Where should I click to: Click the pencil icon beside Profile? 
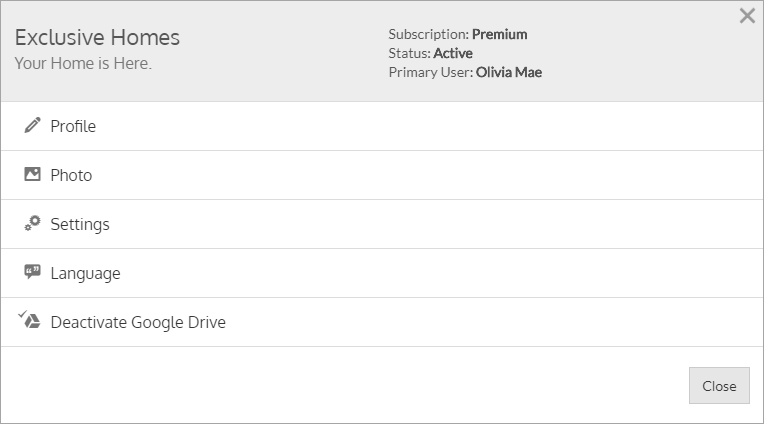(32, 126)
